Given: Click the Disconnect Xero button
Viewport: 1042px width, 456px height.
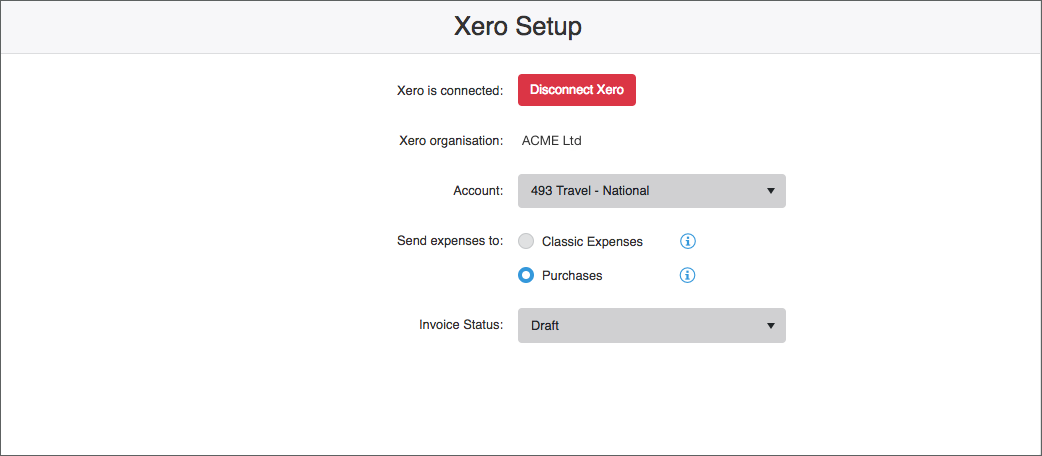Looking at the screenshot, I should 577,90.
